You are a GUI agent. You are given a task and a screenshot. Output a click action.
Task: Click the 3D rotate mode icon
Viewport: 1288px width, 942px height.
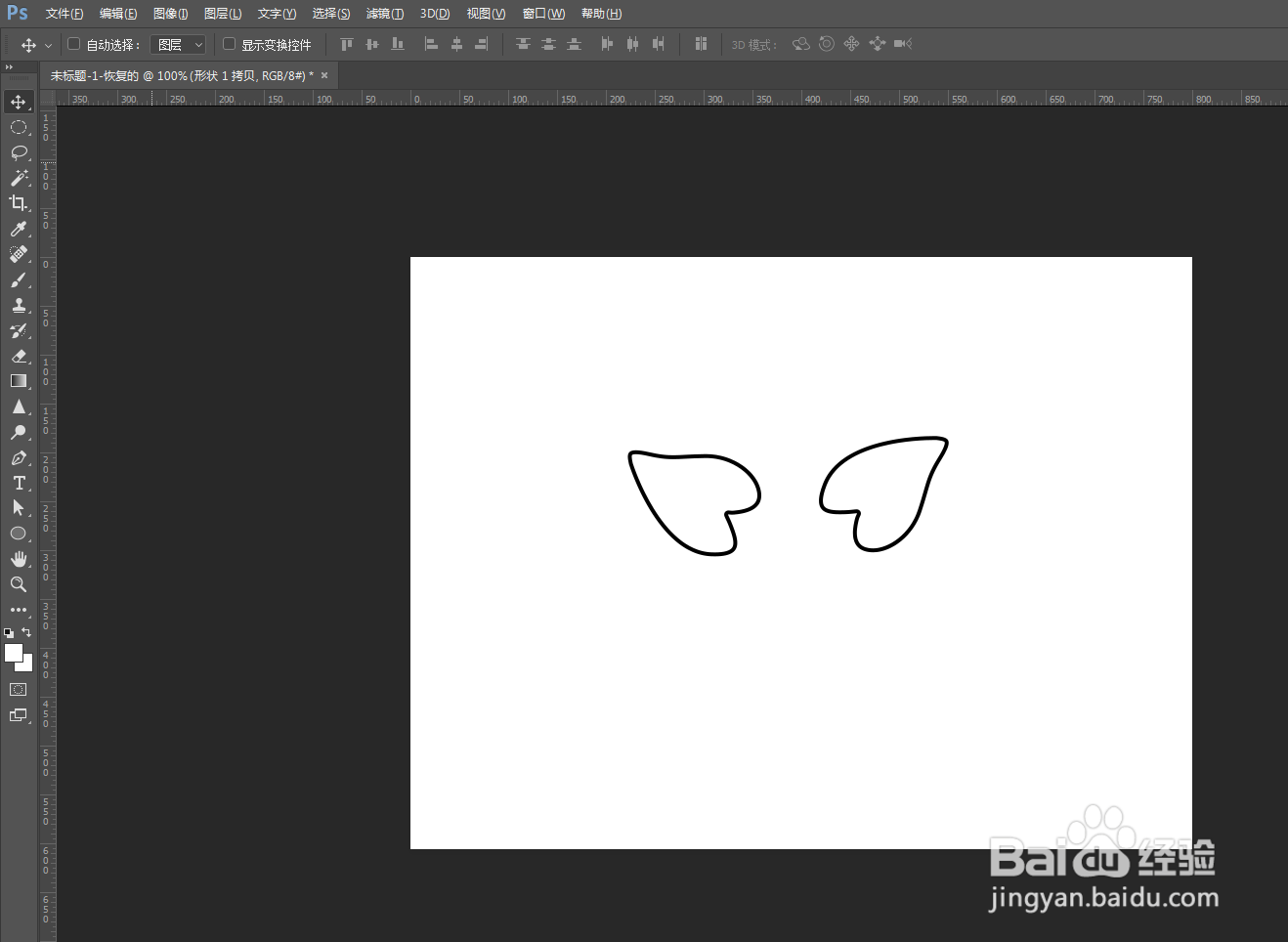tap(801, 44)
